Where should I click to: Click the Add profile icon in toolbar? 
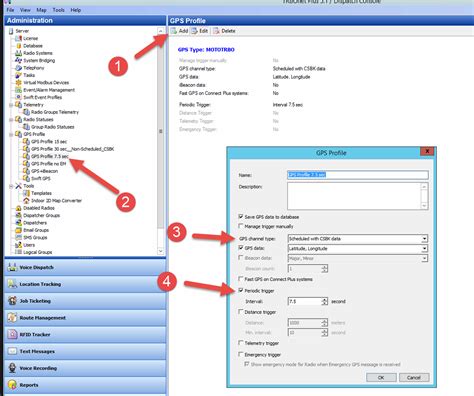[x=174, y=31]
